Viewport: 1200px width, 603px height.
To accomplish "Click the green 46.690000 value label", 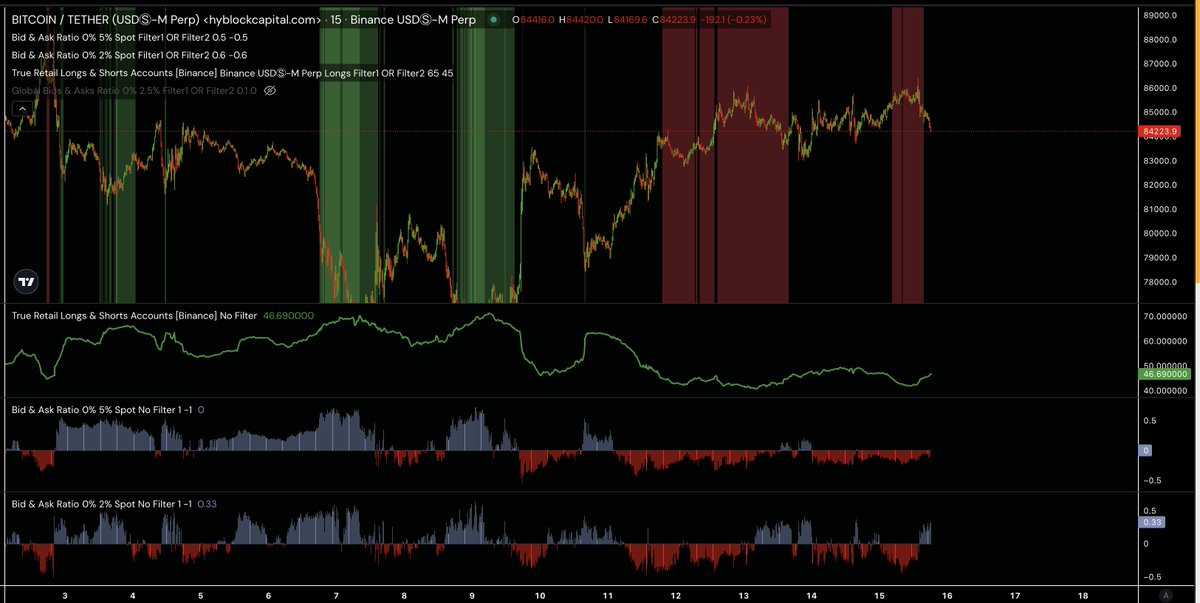I will click(x=1166, y=373).
